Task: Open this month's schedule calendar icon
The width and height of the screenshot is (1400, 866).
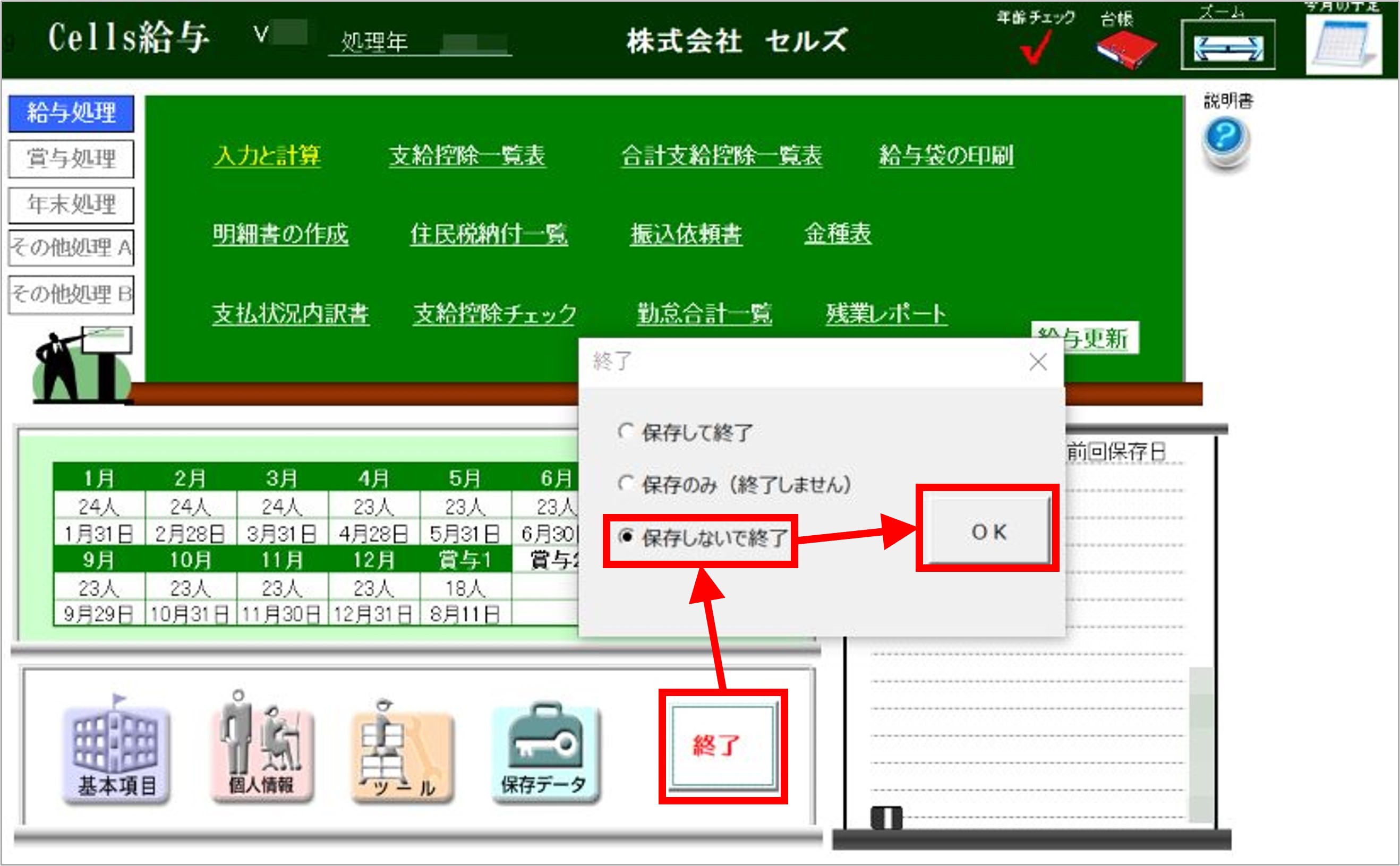Action: pos(1343,45)
